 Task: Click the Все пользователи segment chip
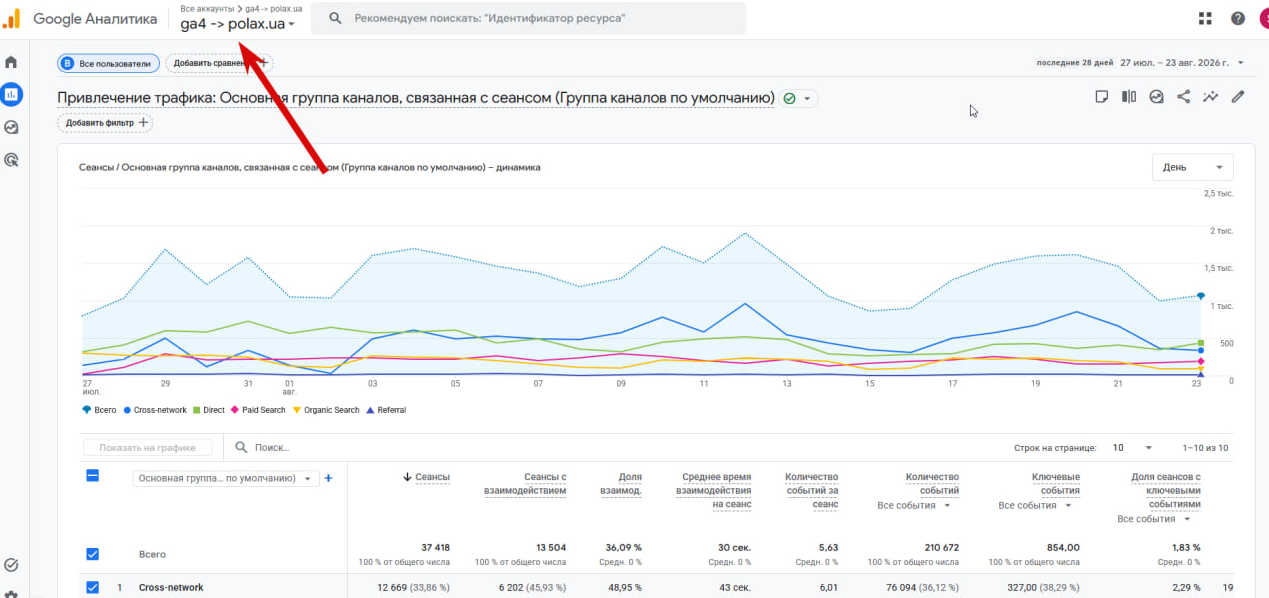[108, 63]
